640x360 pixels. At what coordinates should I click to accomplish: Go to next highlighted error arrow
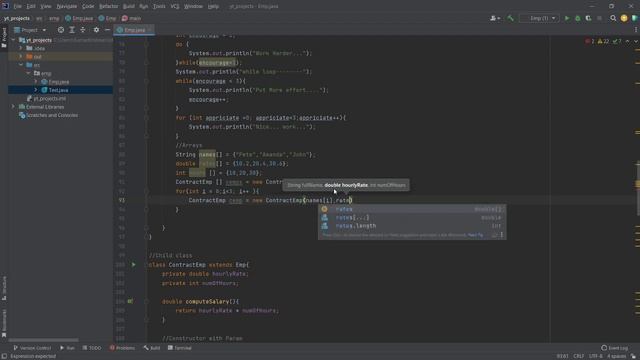click(635, 41)
